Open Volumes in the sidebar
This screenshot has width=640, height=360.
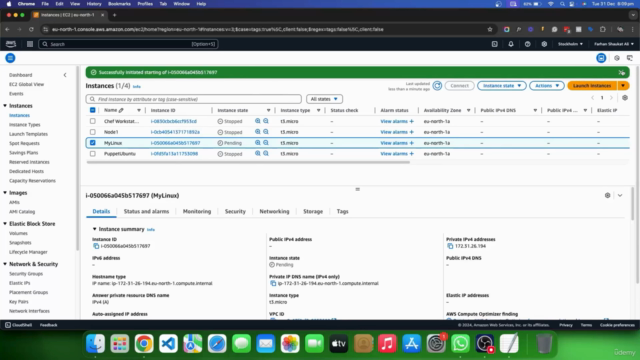tap(18, 233)
